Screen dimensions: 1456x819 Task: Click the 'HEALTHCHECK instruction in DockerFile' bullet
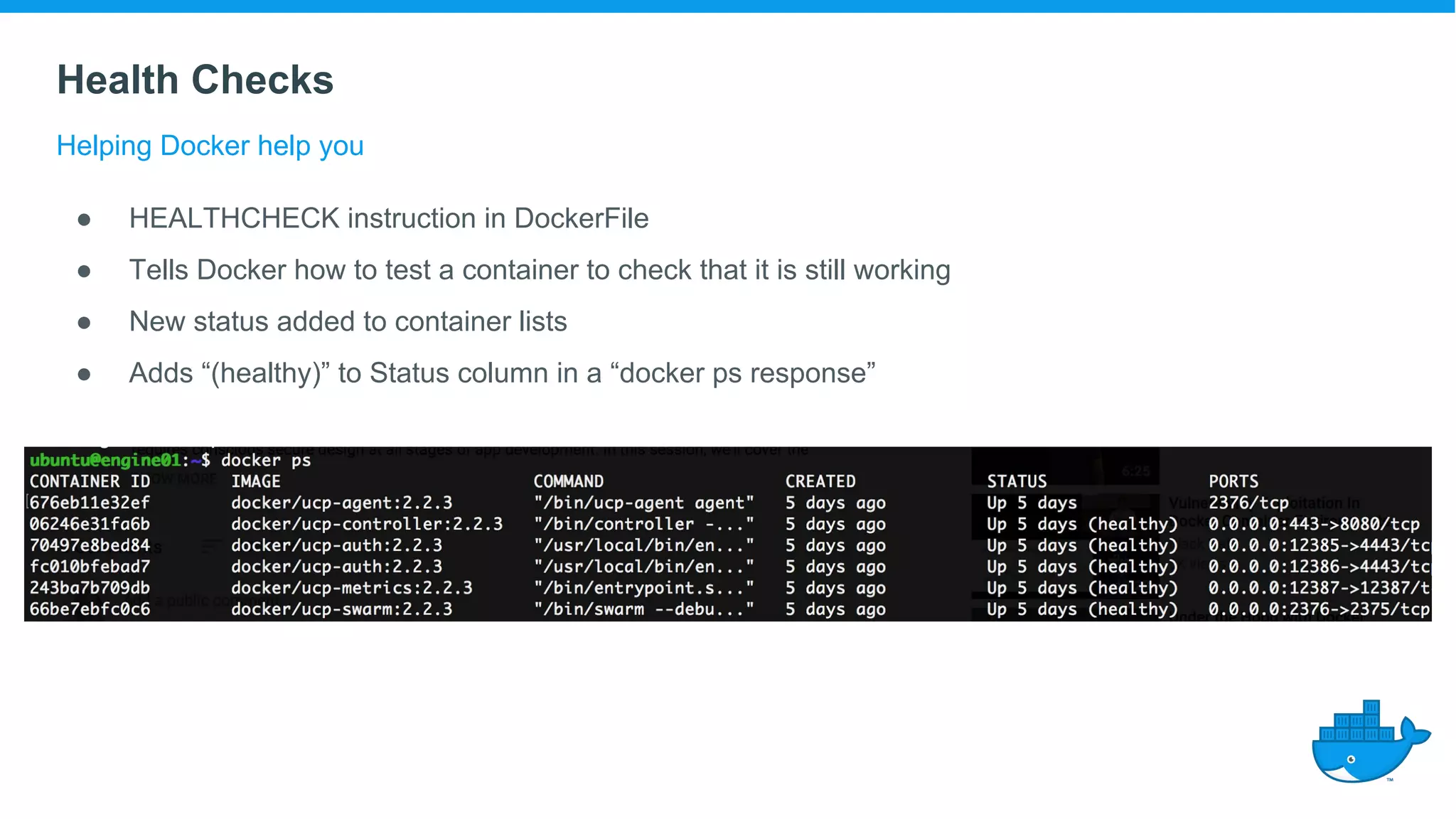(x=389, y=218)
